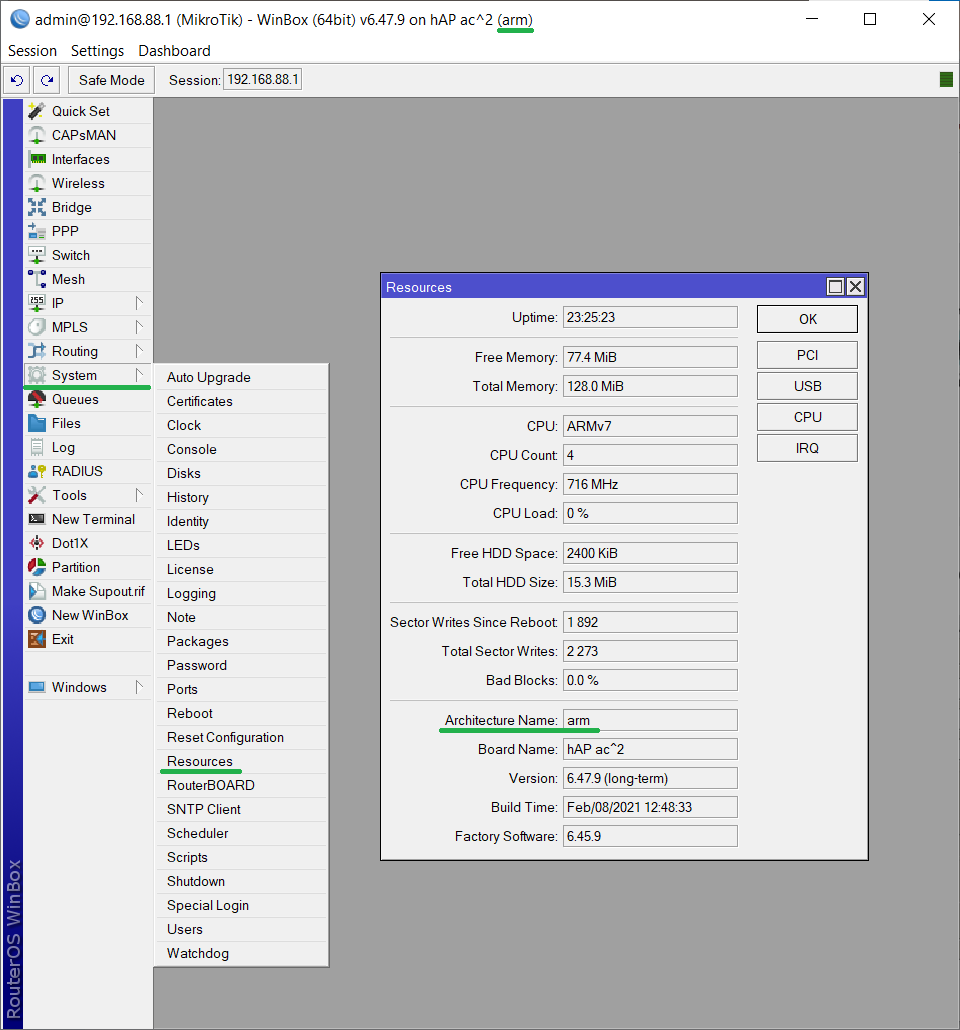The width and height of the screenshot is (960, 1030).
Task: Toggle the Safe Mode button
Action: [112, 80]
